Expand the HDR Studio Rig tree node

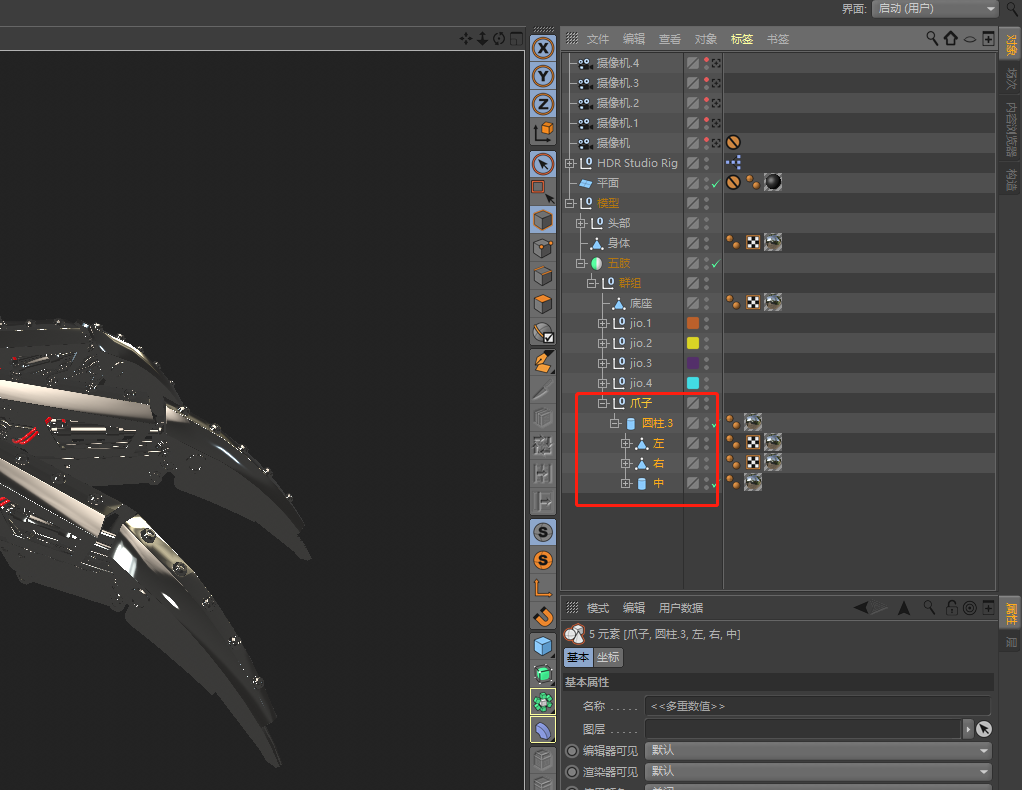(570, 163)
